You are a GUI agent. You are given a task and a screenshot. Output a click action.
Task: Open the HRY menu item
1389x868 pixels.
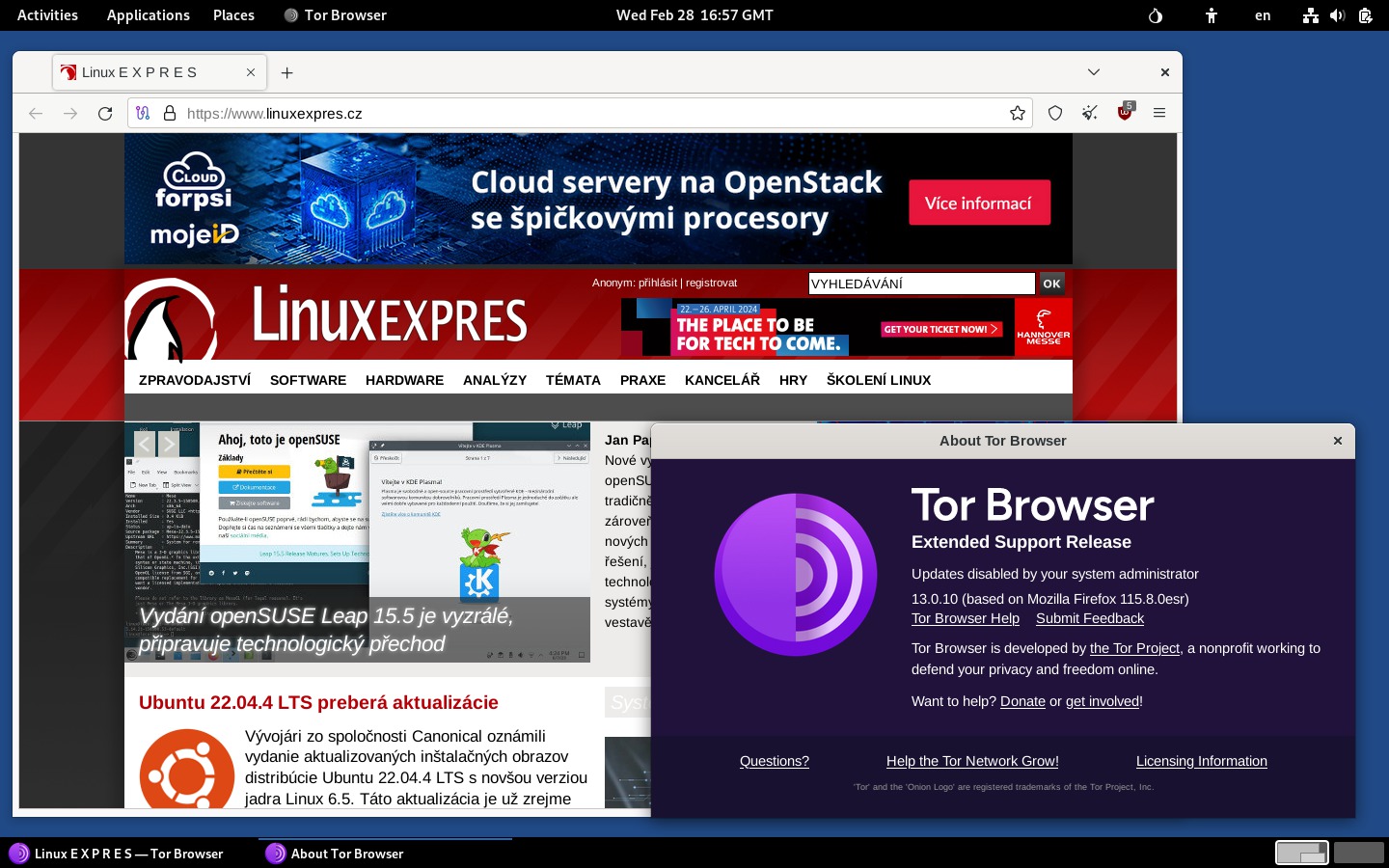(793, 380)
